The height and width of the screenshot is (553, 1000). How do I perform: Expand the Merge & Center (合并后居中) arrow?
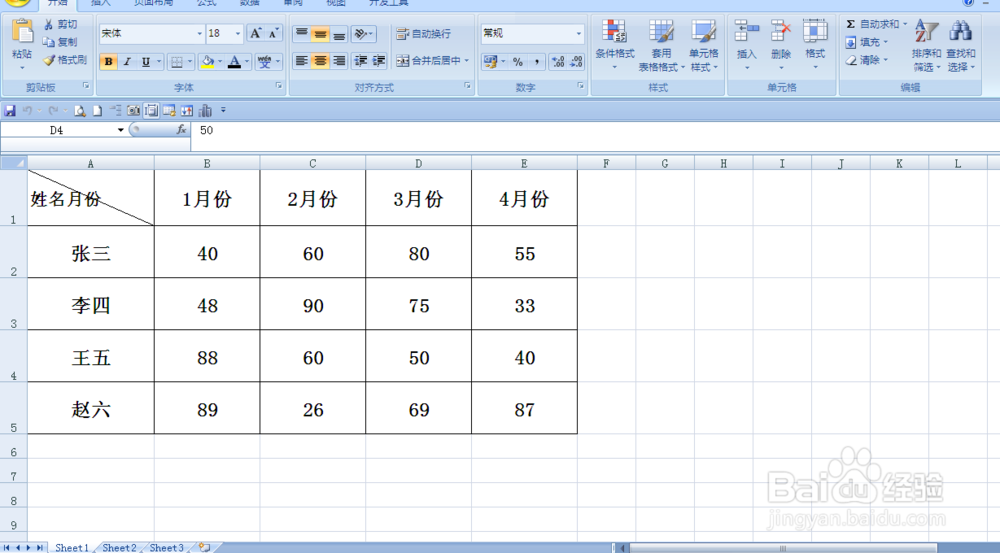pos(467,61)
